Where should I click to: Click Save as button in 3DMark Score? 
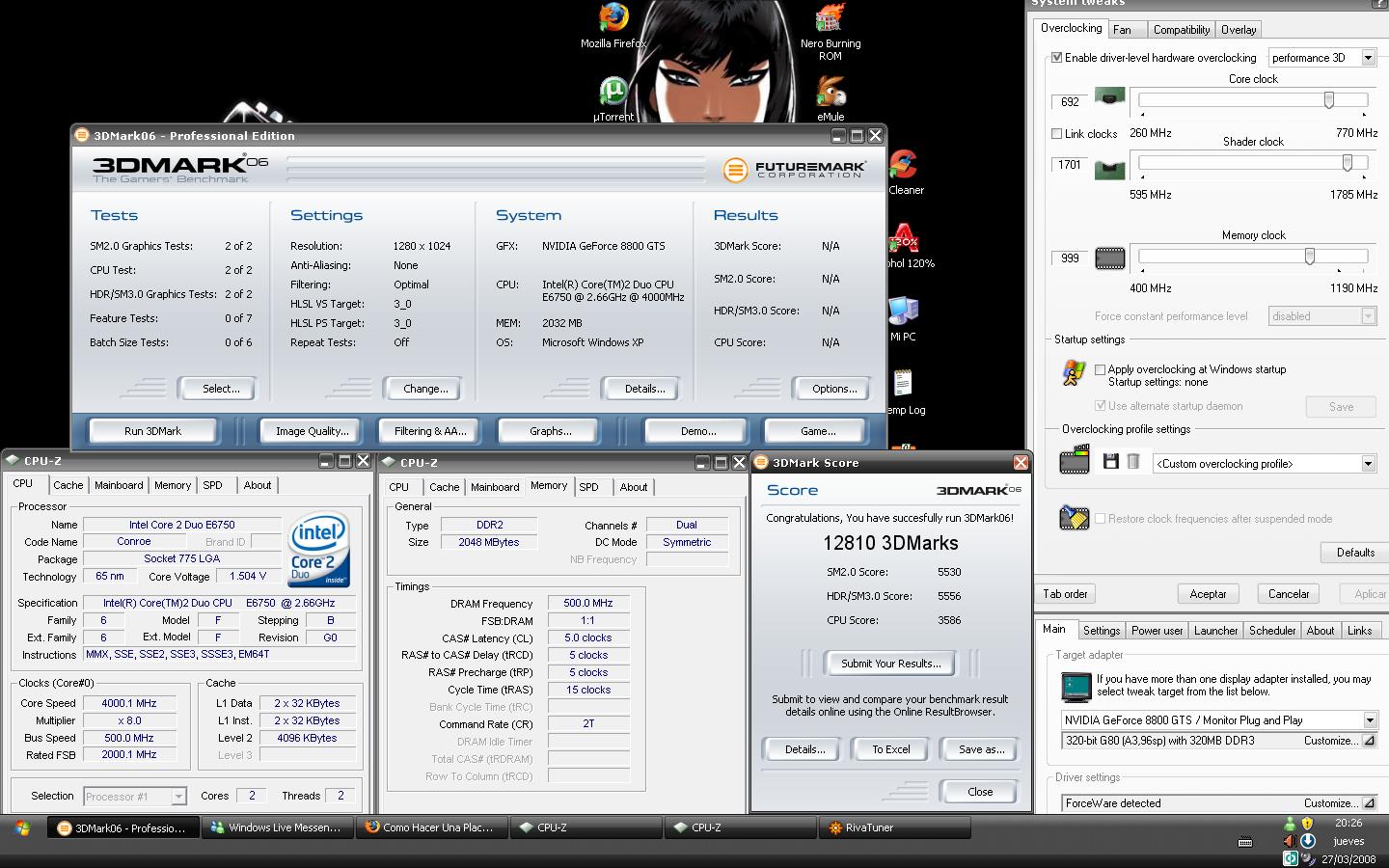[x=981, y=749]
